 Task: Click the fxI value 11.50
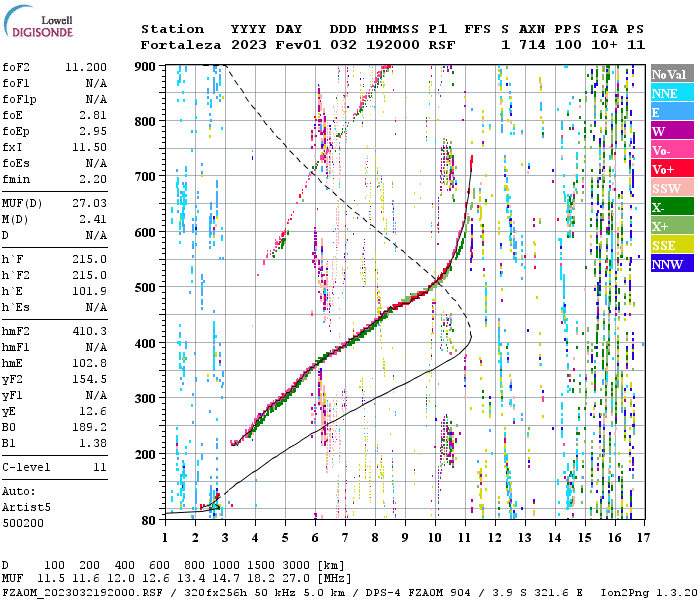(x=89, y=147)
